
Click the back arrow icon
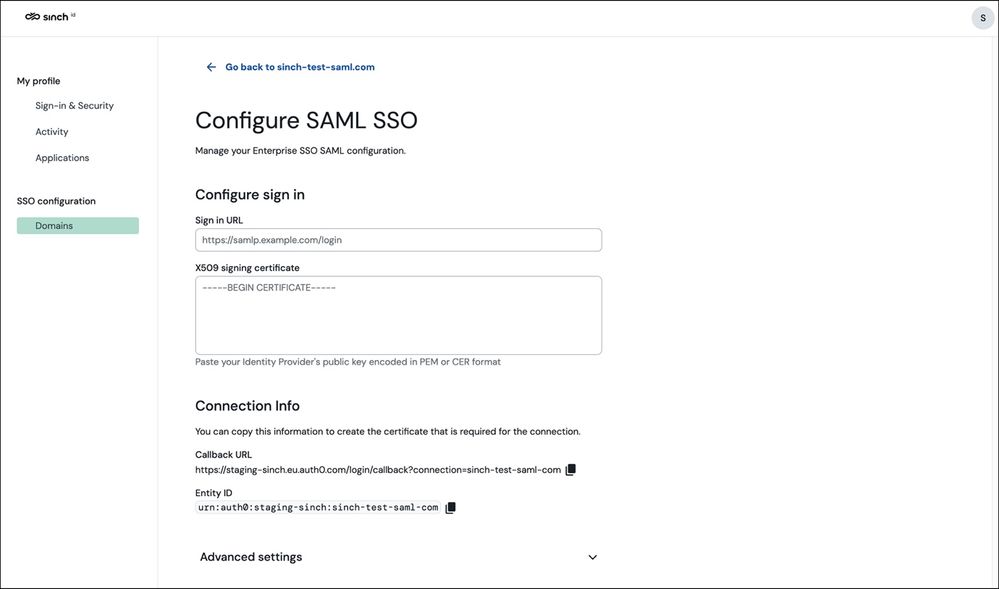click(211, 67)
